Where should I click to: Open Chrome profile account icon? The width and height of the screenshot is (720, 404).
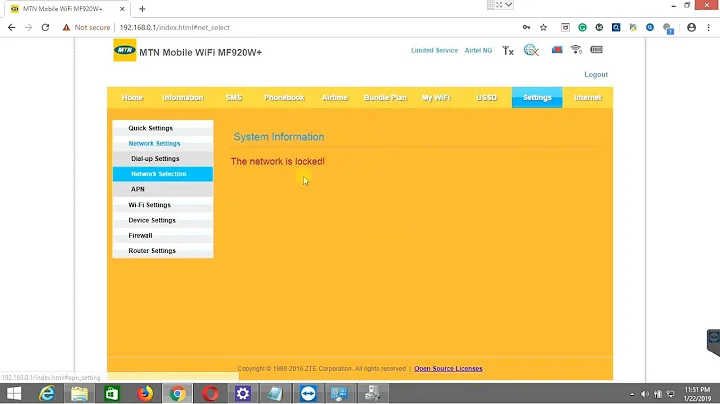point(691,28)
